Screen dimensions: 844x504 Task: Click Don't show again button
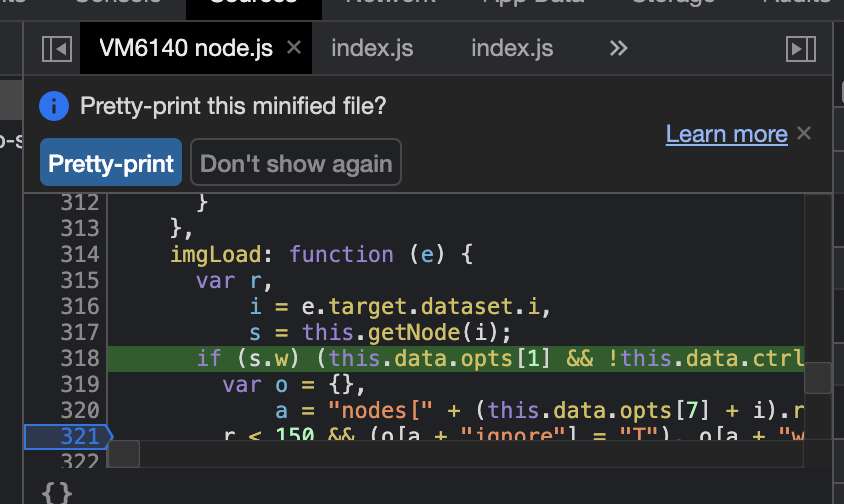[x=296, y=162]
